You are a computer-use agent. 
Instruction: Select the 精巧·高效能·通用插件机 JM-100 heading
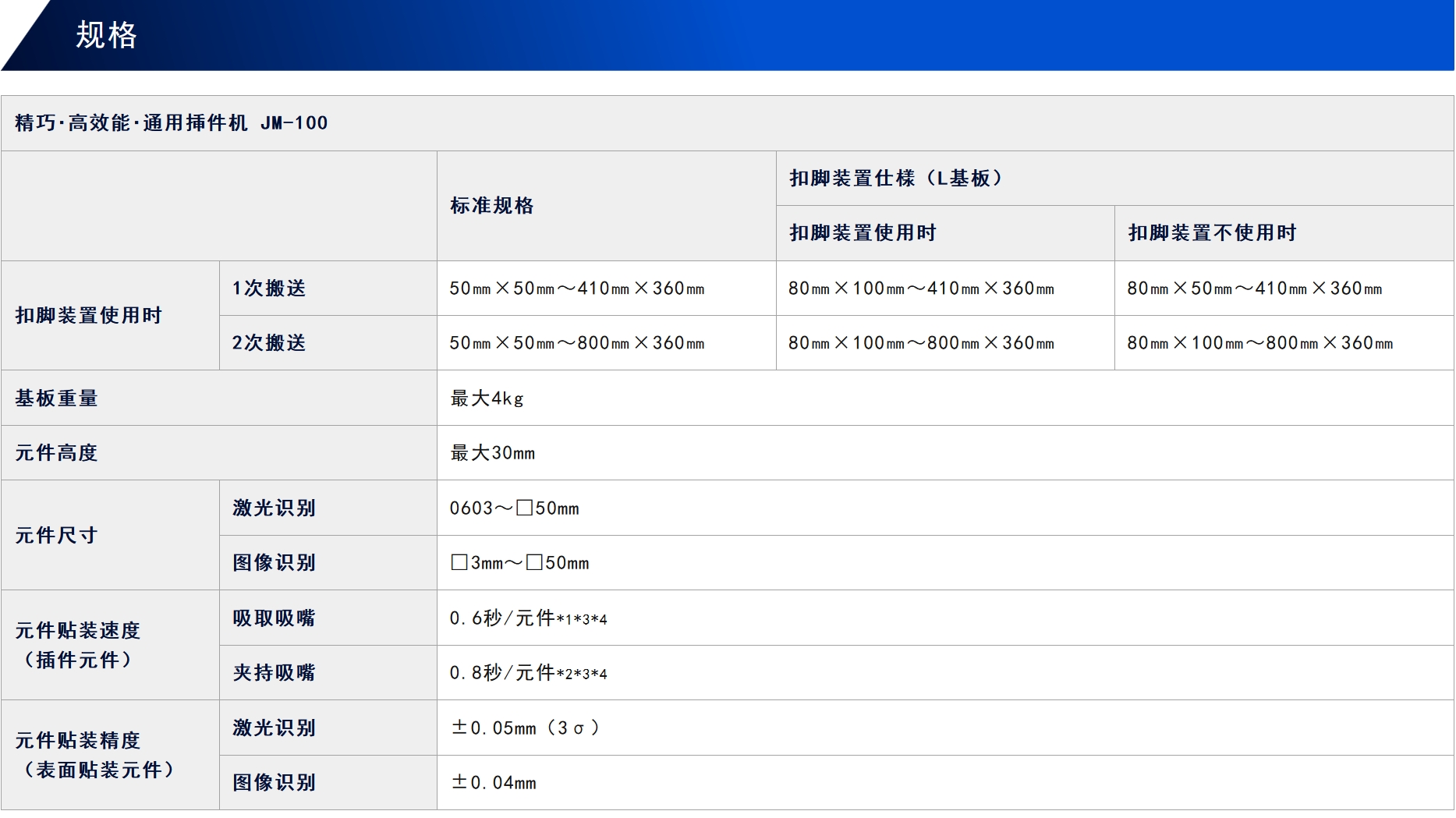[x=168, y=122]
